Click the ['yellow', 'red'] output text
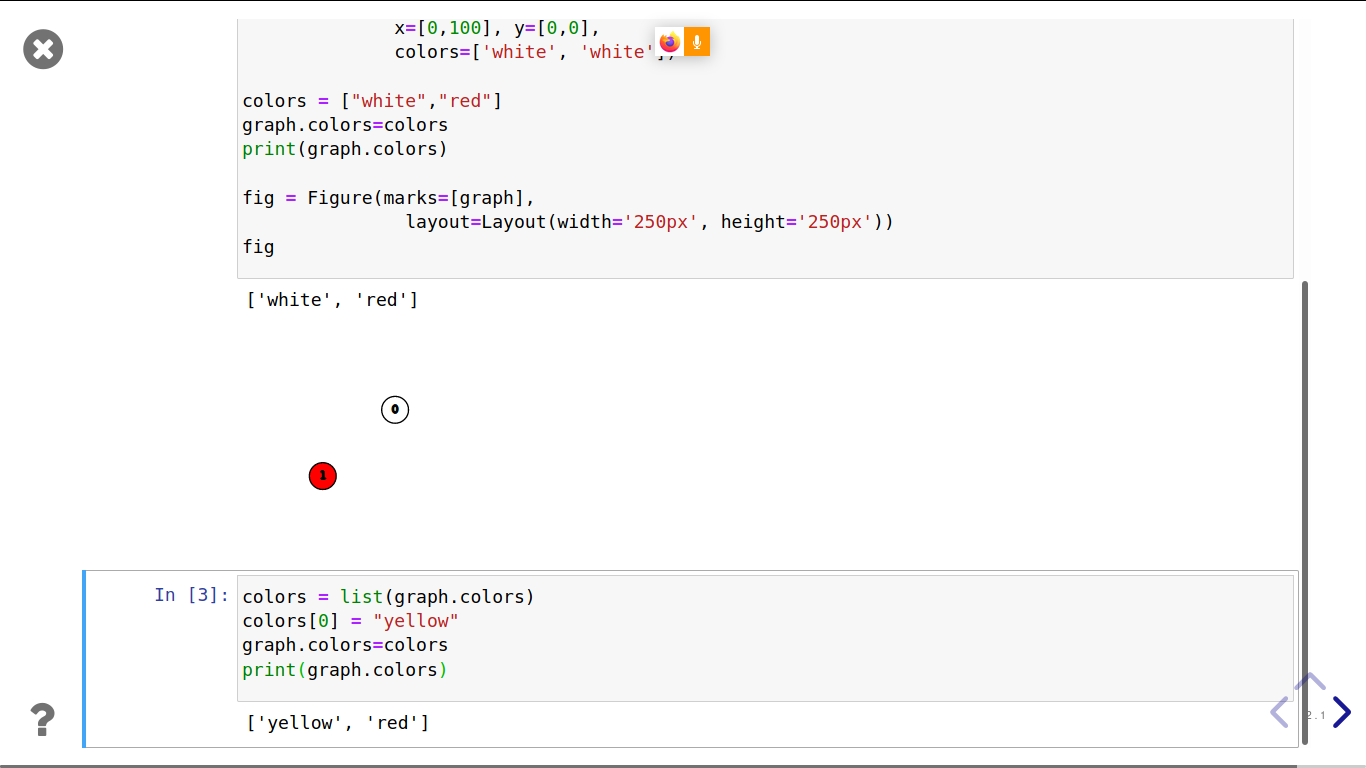The image size is (1366, 768). [x=338, y=722]
